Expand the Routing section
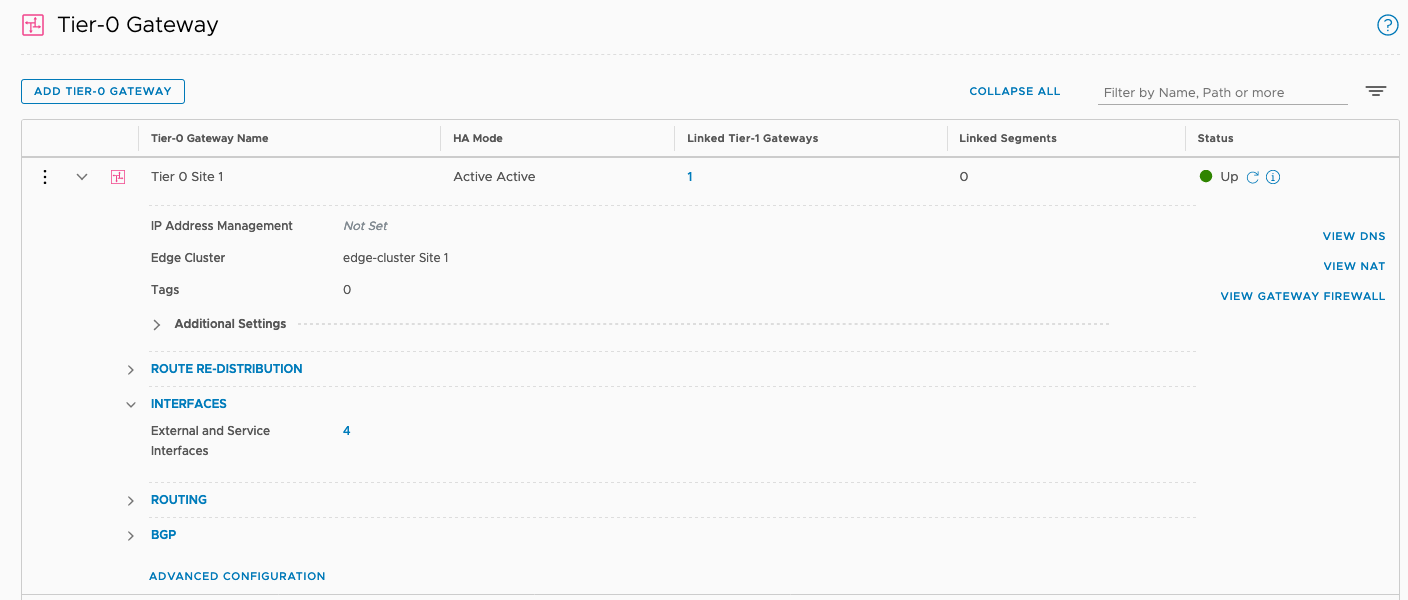 (x=131, y=501)
